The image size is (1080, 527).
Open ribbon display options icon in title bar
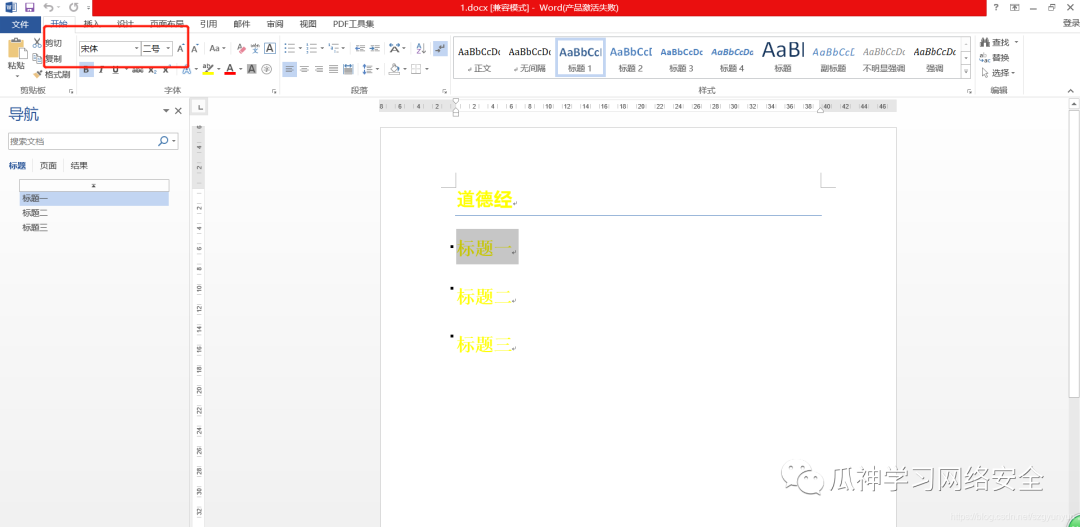click(x=1015, y=7)
